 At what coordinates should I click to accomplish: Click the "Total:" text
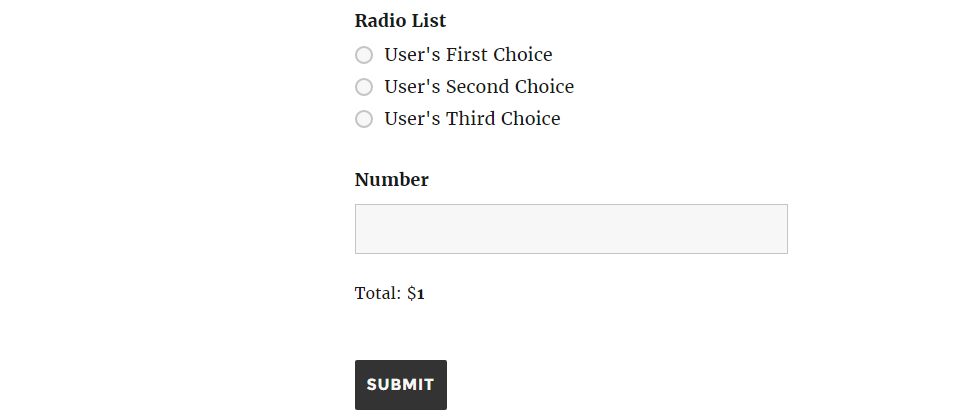pyautogui.click(x=378, y=294)
